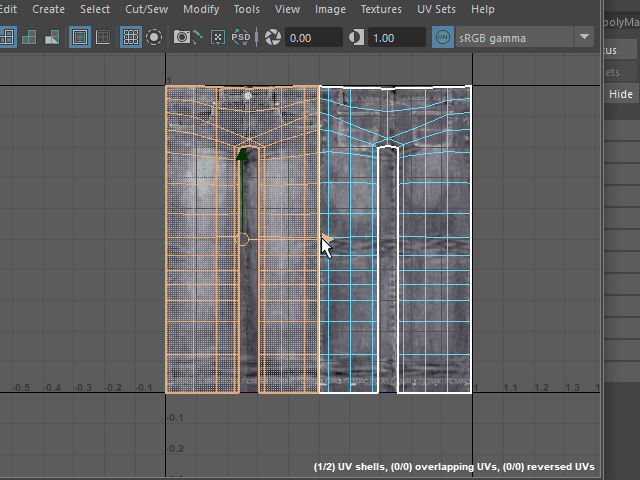Toggle the grid display button

(x=131, y=38)
